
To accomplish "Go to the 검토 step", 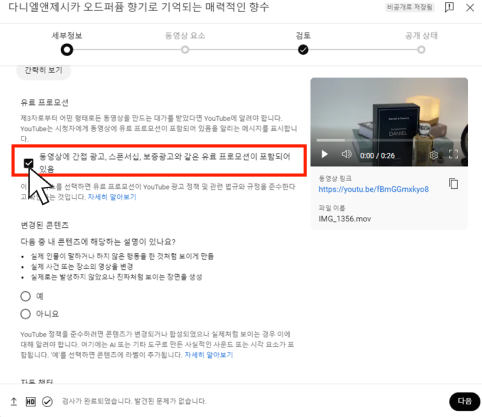I will (303, 50).
